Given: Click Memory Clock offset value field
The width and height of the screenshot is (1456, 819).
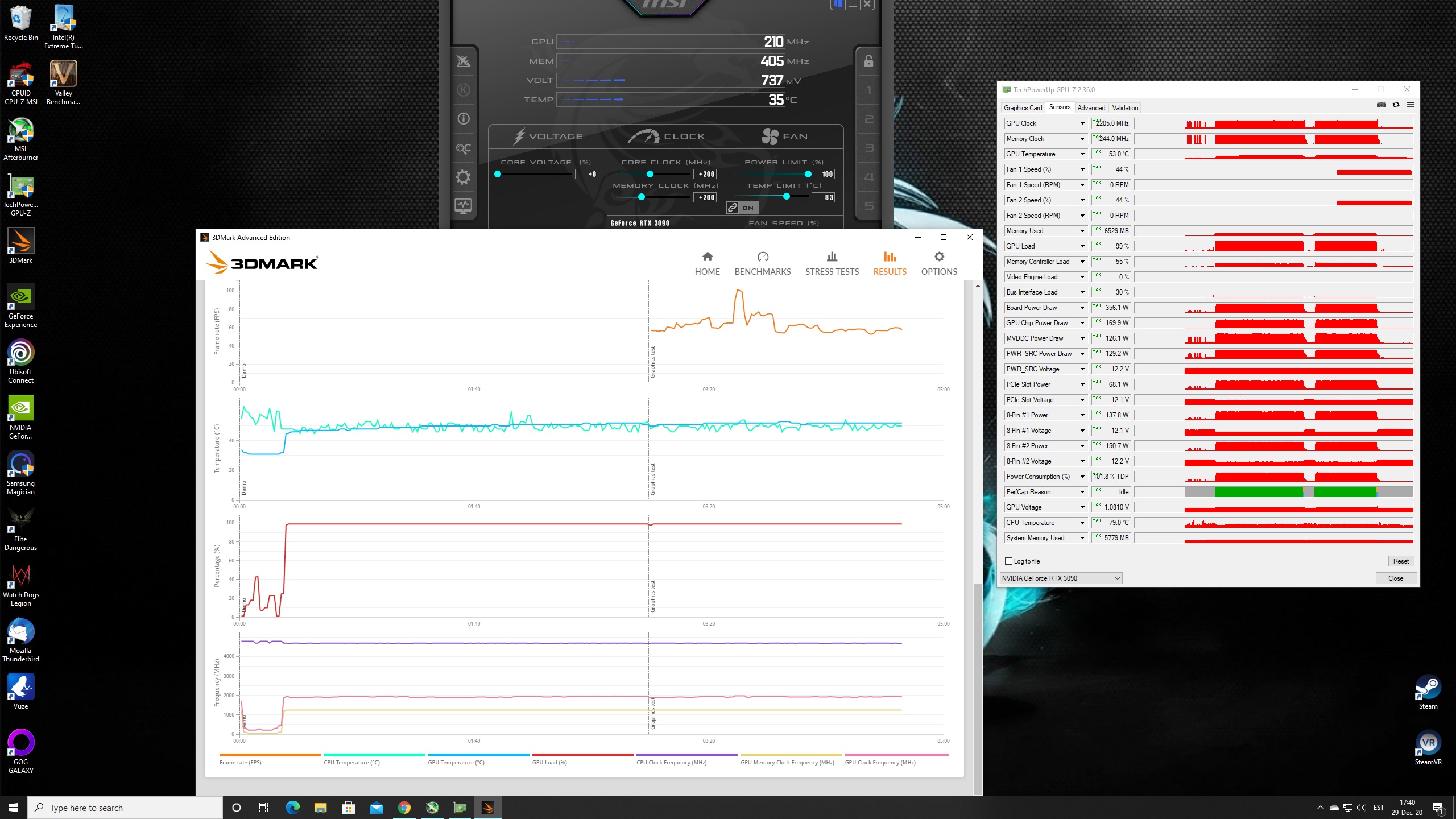Looking at the screenshot, I should pyautogui.click(x=705, y=197).
